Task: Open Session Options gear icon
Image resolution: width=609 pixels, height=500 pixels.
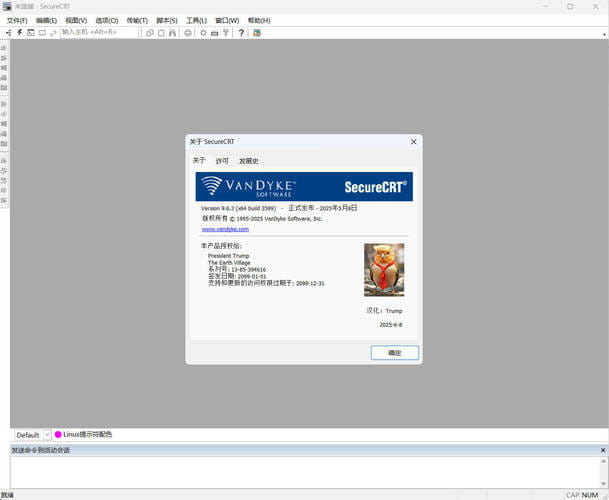Action: pos(203,32)
